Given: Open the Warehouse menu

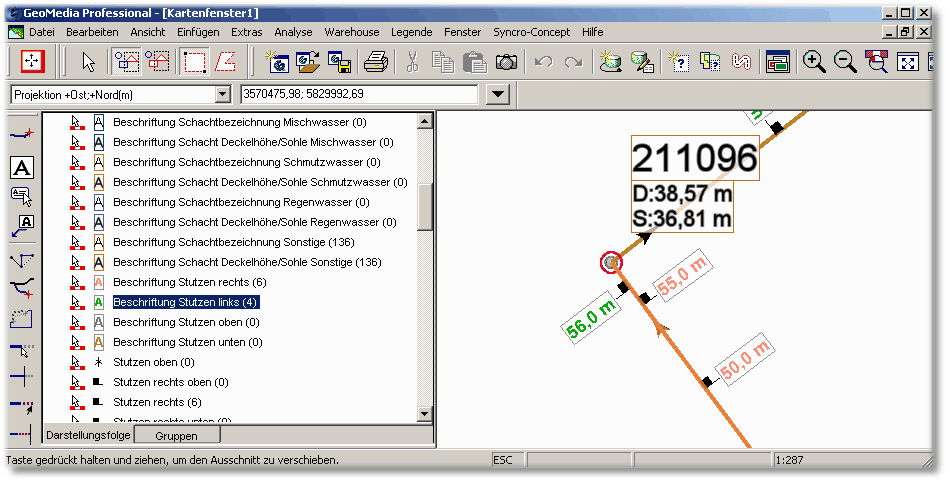Looking at the screenshot, I should pos(351,32).
